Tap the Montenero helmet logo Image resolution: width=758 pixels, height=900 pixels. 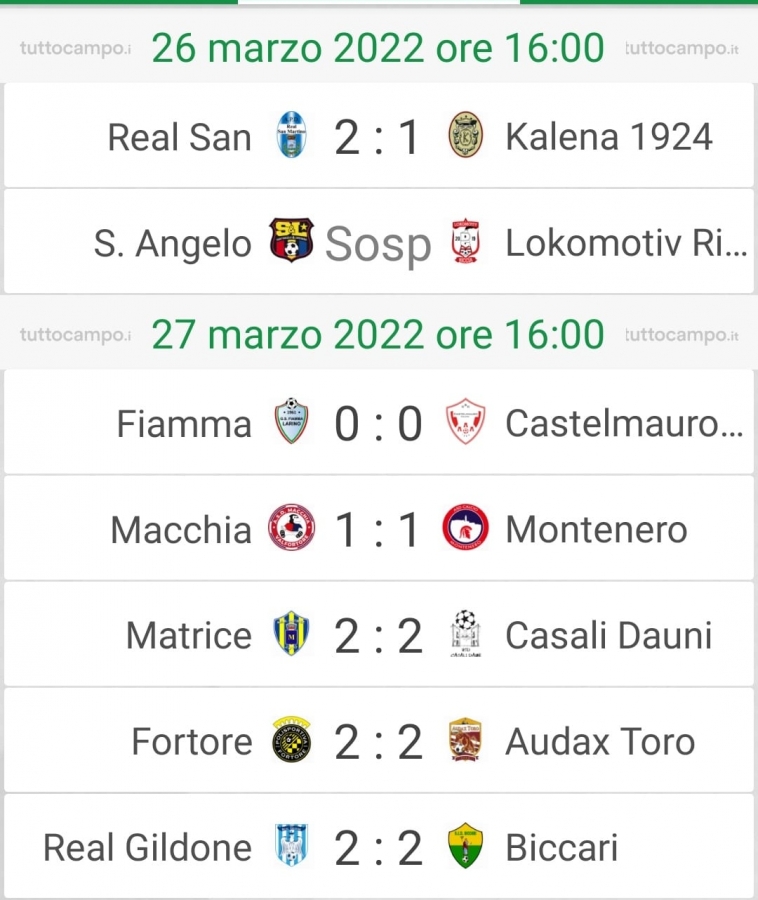[465, 527]
